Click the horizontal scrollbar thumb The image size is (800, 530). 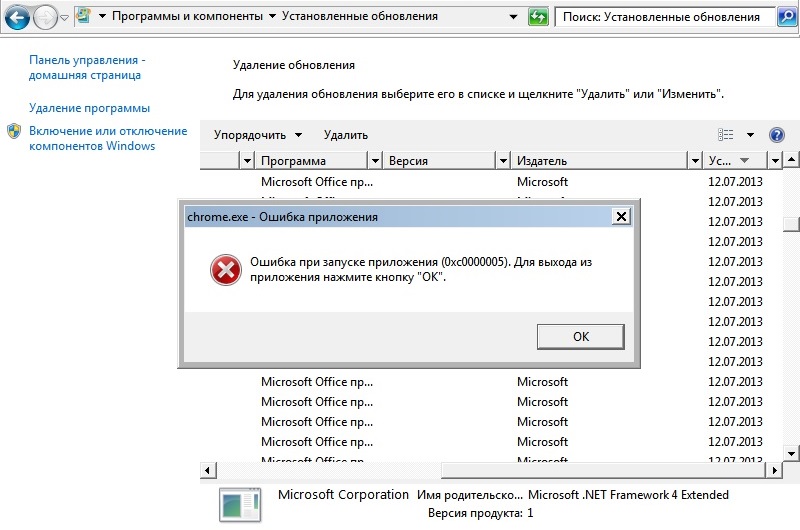(604, 470)
